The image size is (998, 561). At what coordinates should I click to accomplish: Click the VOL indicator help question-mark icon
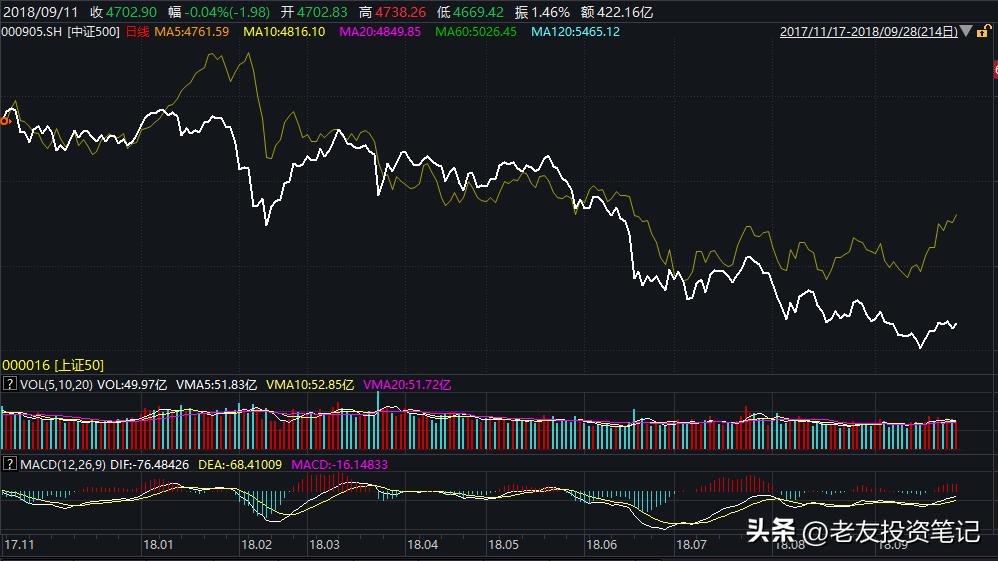click(x=9, y=383)
